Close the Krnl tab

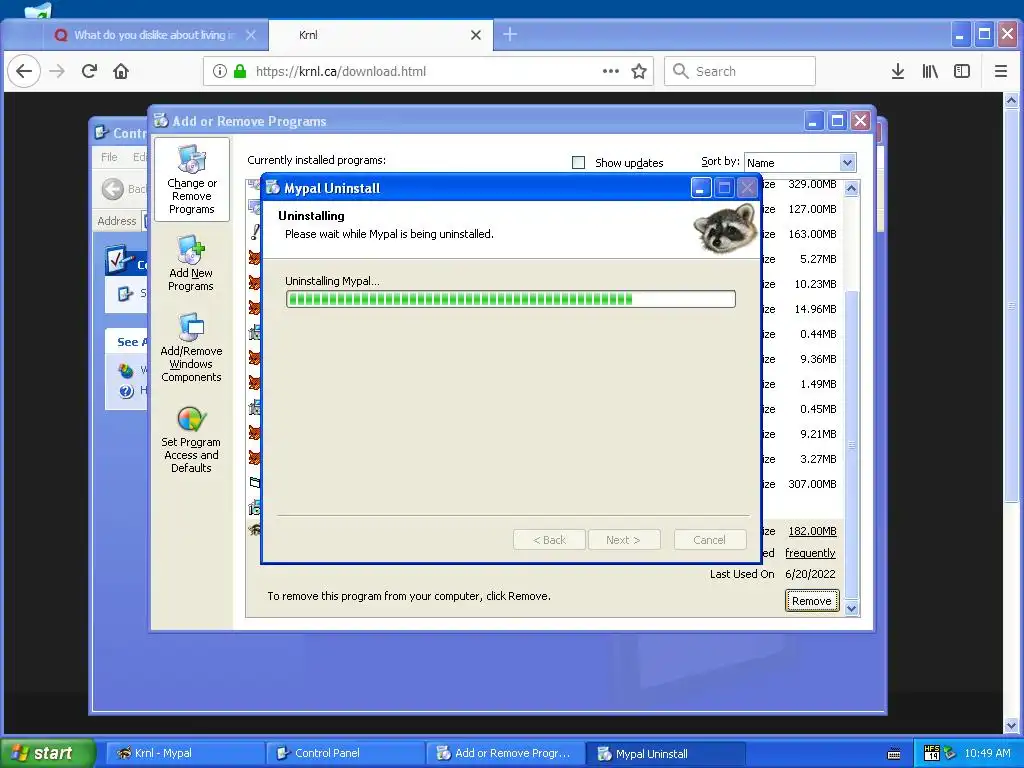[x=476, y=35]
